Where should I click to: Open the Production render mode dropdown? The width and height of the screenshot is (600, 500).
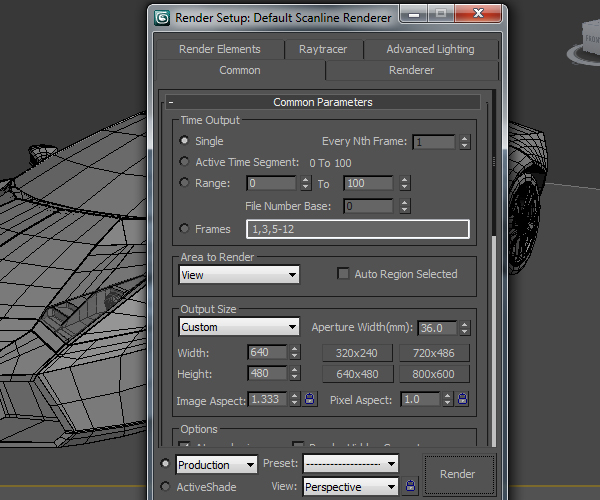217,464
